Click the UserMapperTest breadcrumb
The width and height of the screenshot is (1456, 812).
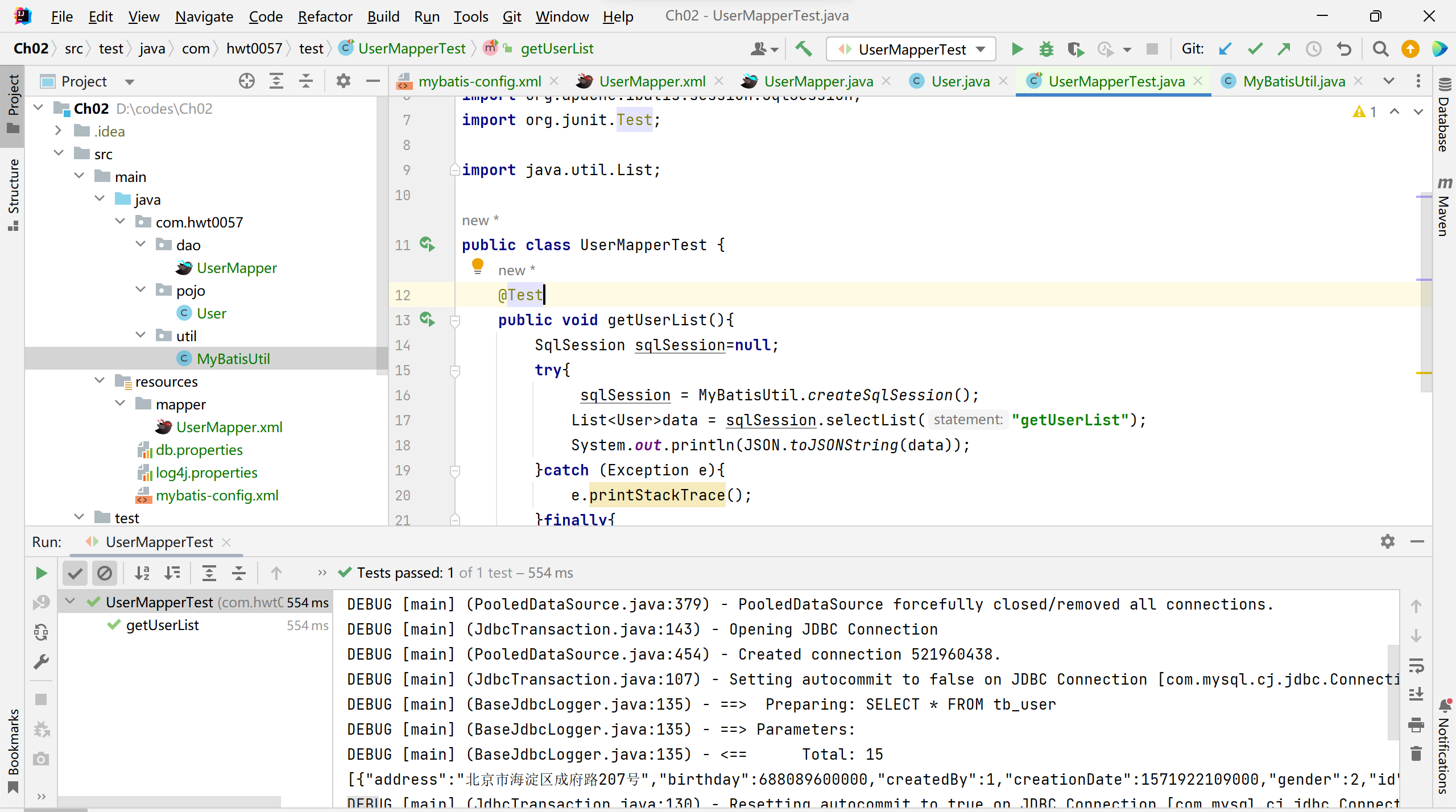[412, 49]
